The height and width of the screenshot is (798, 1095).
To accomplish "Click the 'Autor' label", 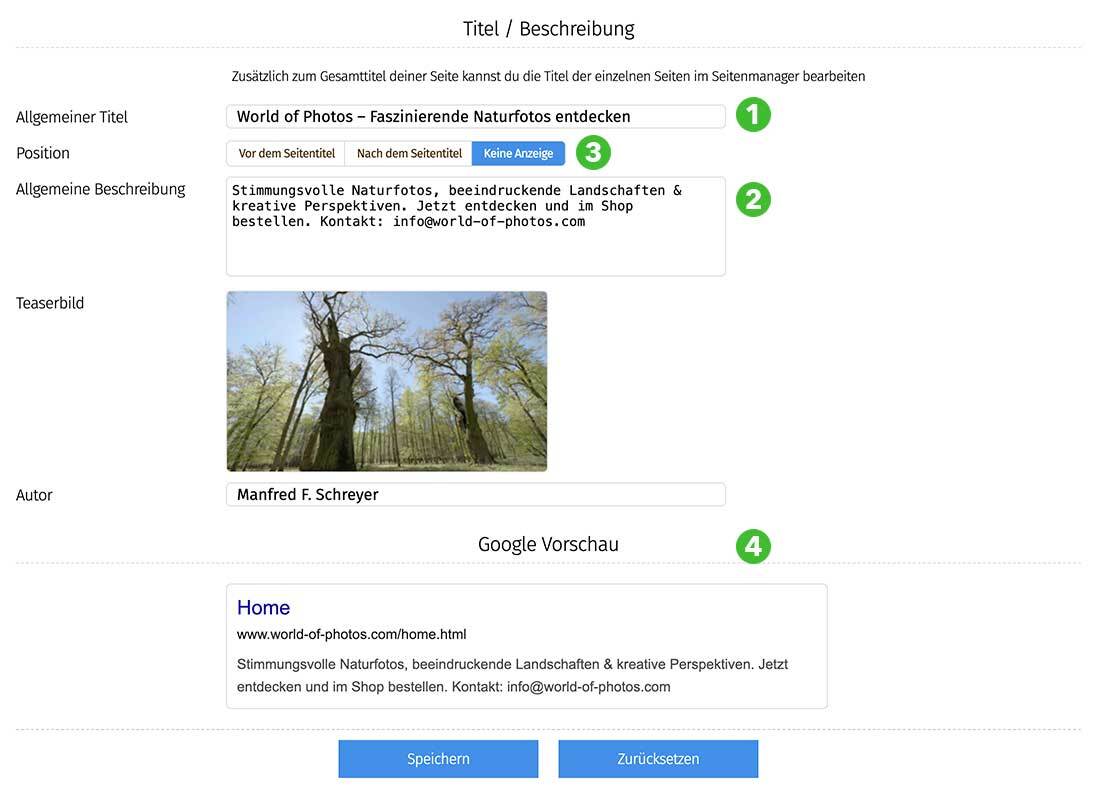I will (x=34, y=495).
